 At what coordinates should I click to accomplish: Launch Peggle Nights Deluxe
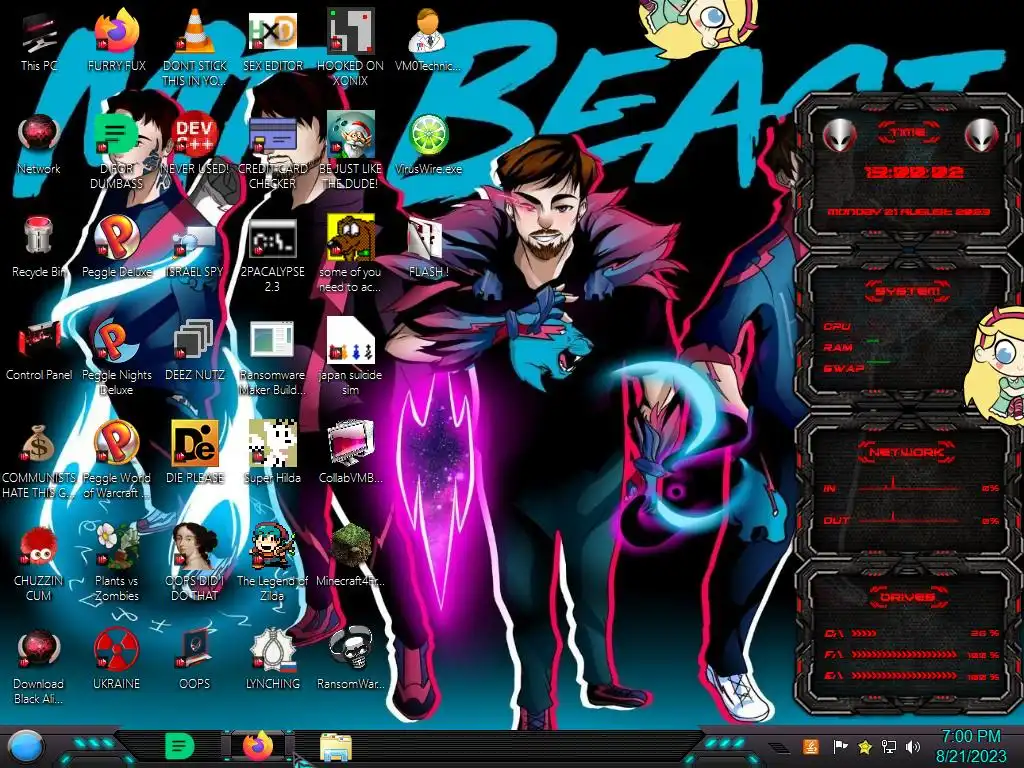[x=116, y=358]
